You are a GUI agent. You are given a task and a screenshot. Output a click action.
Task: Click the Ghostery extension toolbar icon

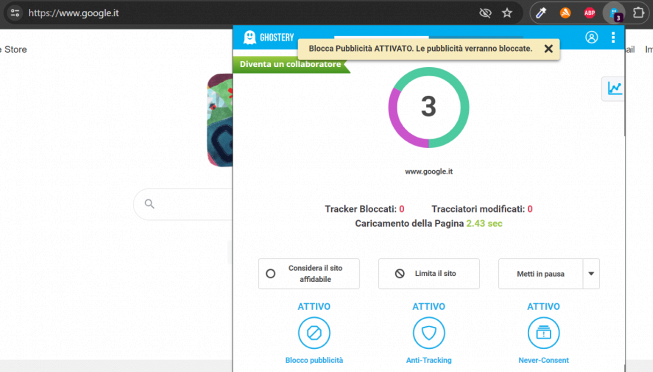click(x=615, y=14)
